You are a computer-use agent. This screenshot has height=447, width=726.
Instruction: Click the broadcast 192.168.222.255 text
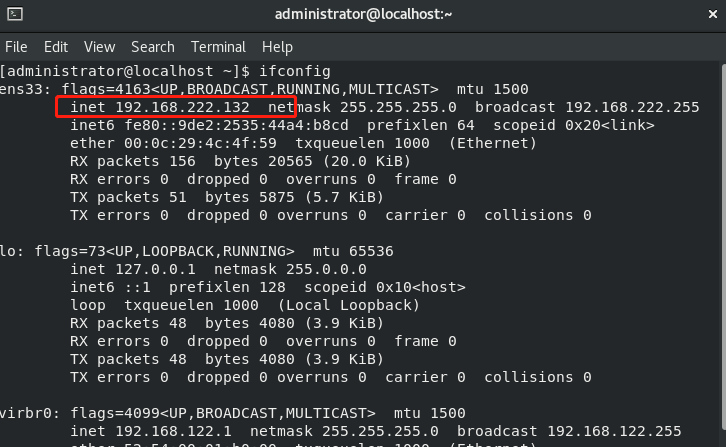[587, 107]
